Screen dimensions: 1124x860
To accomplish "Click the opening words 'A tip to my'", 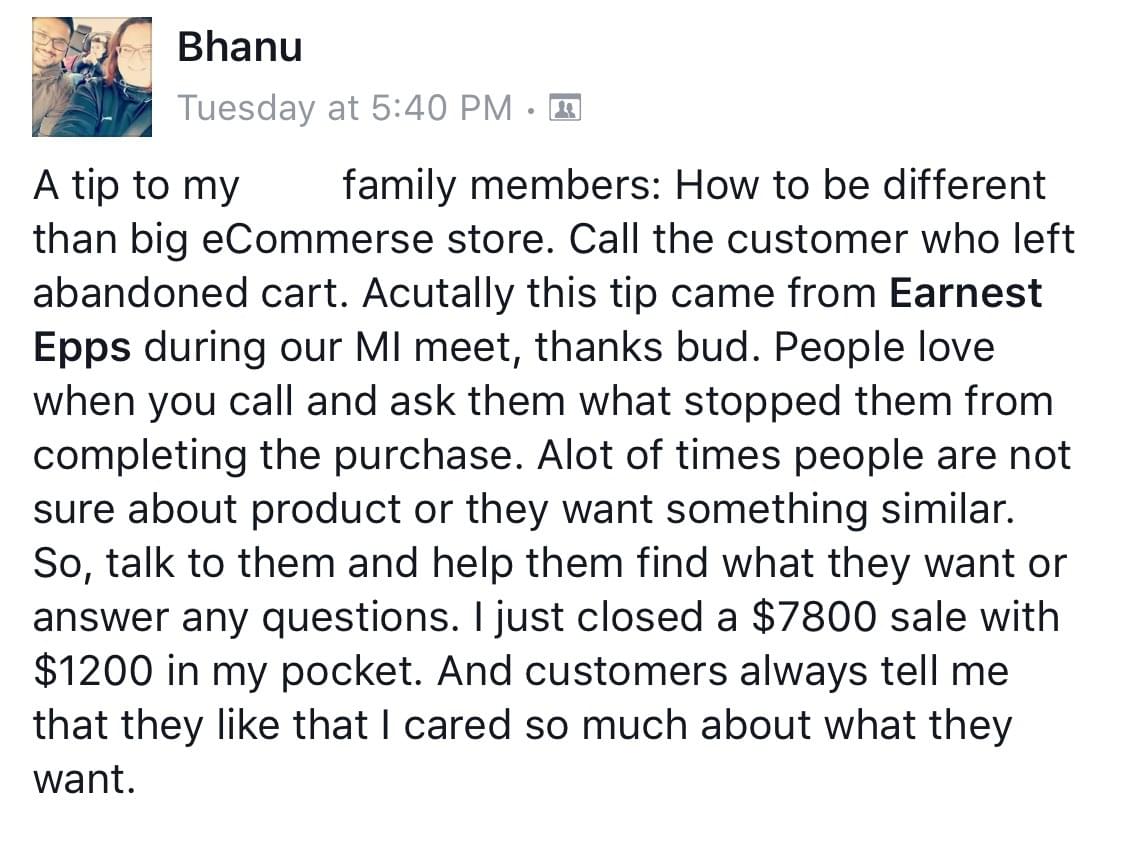I will click(137, 186).
